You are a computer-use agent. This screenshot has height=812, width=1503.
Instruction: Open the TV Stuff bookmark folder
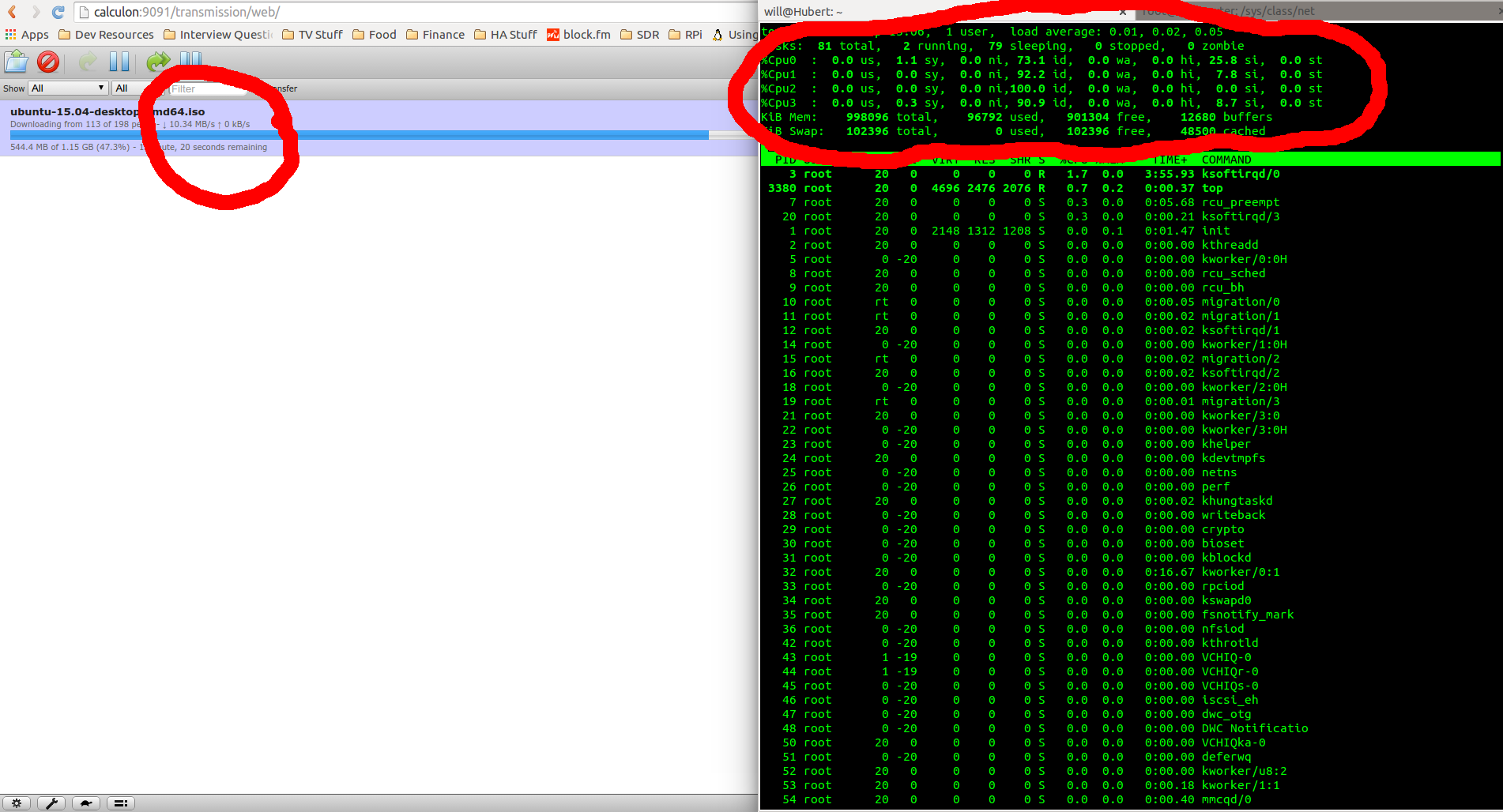312,35
